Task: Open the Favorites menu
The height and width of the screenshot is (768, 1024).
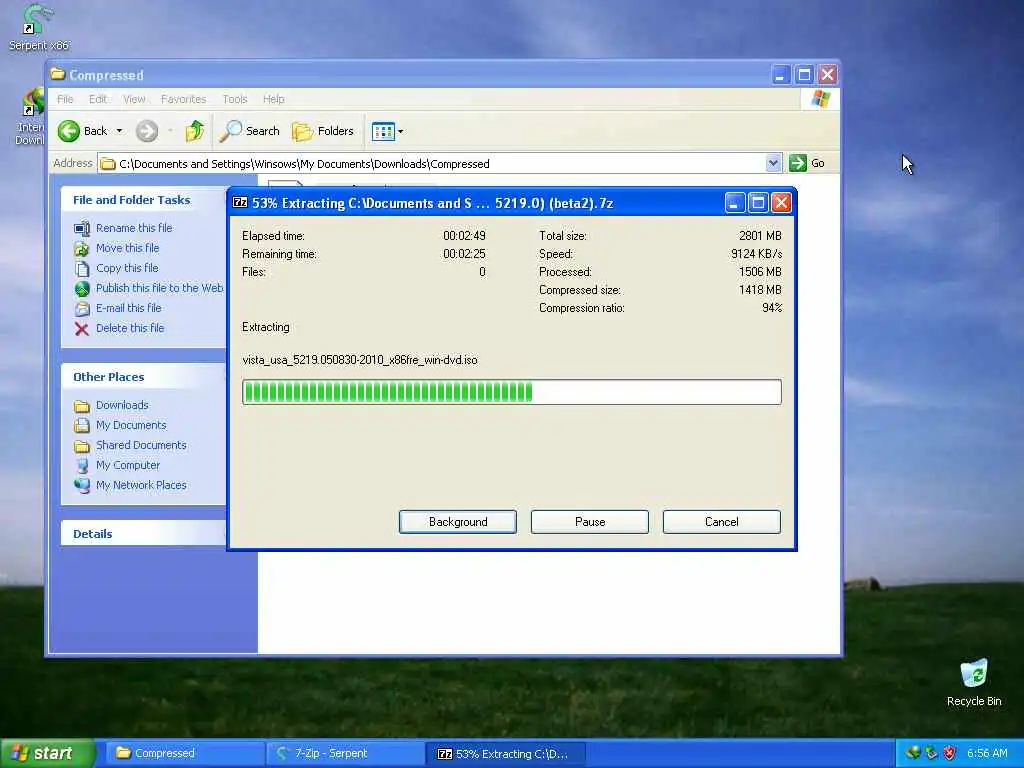Action: (x=184, y=99)
